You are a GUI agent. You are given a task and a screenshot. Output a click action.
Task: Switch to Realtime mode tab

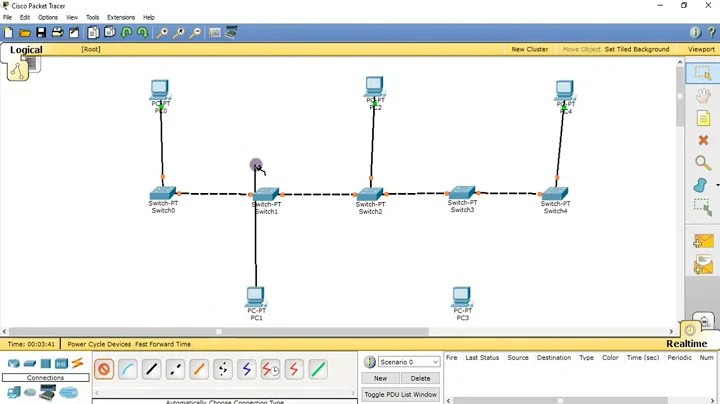pyautogui.click(x=687, y=343)
